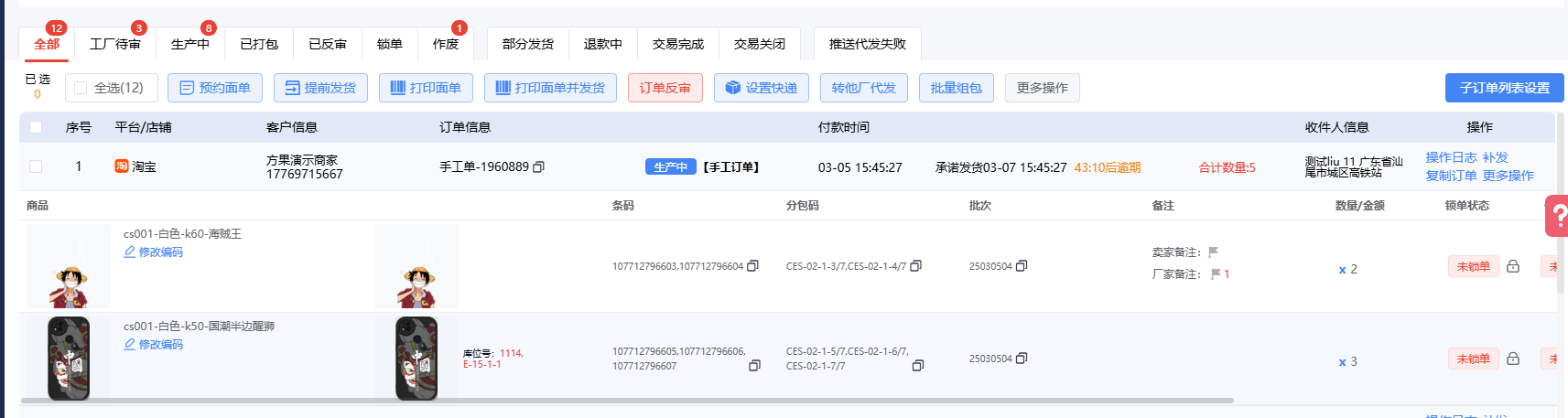Open first 国潮半边醒狮 phone case thumbnail

click(x=69, y=358)
